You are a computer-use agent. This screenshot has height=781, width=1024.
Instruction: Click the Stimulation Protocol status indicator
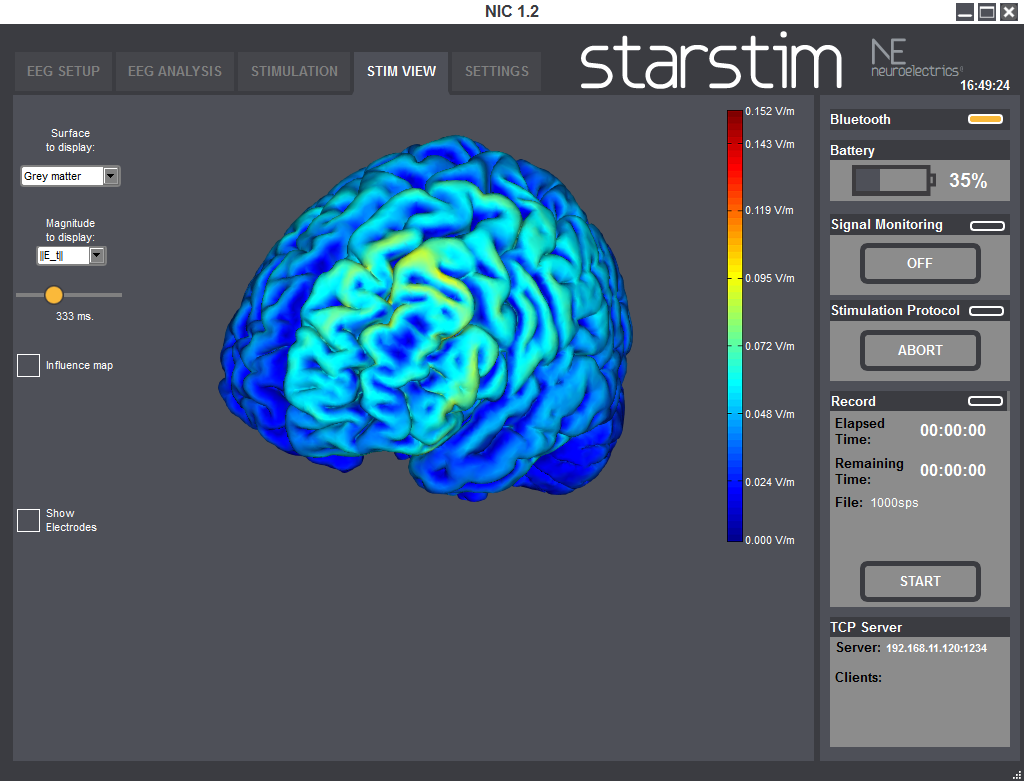coord(986,311)
